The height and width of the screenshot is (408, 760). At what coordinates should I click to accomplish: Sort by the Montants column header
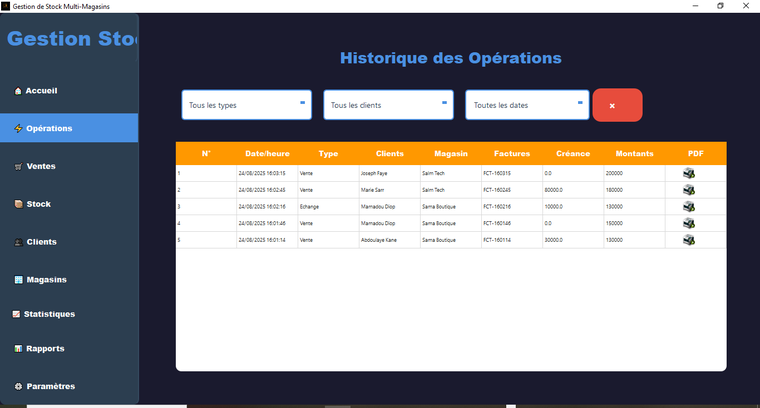pyautogui.click(x=634, y=154)
